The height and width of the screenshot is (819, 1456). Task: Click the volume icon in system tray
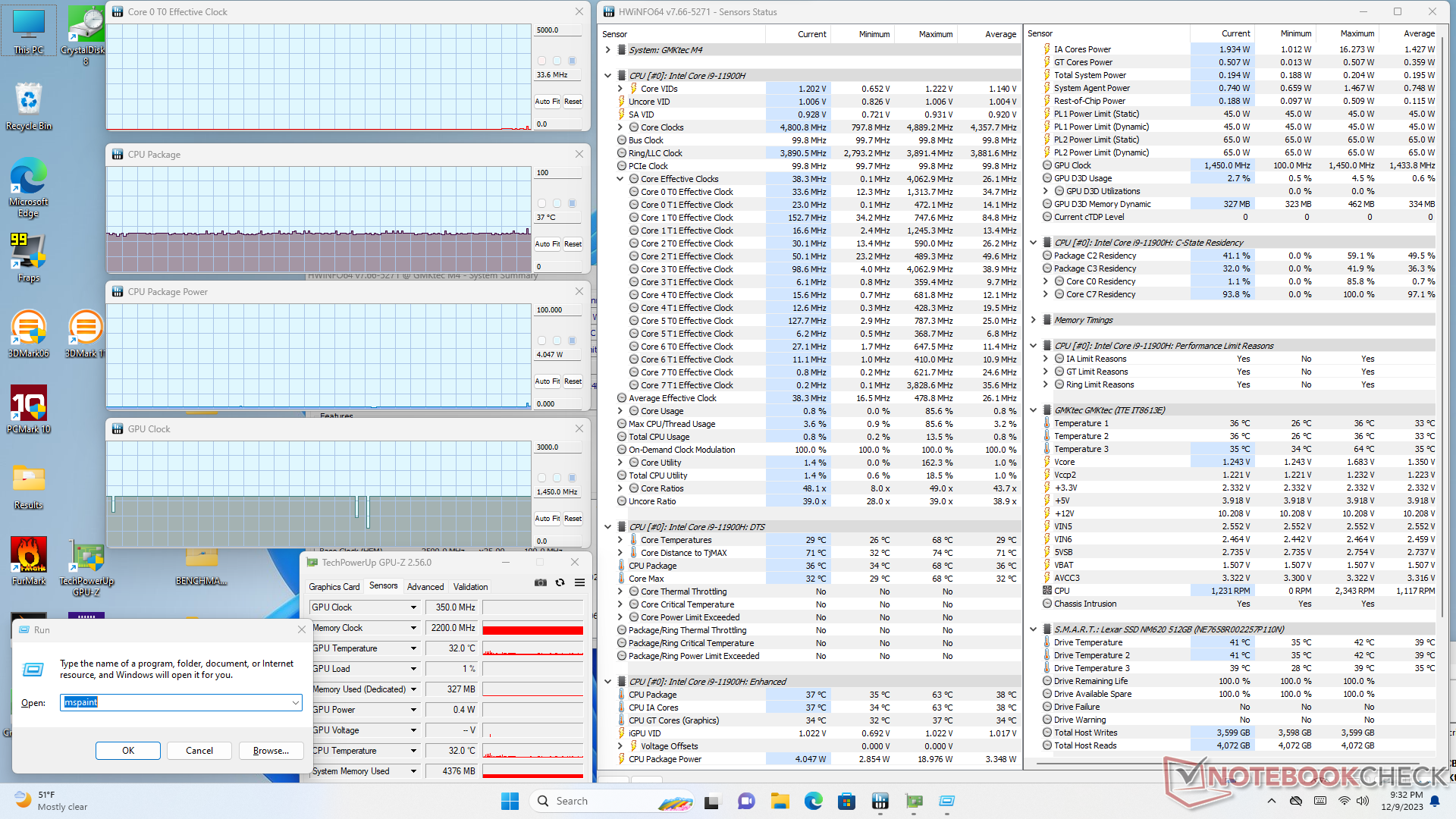1363,801
